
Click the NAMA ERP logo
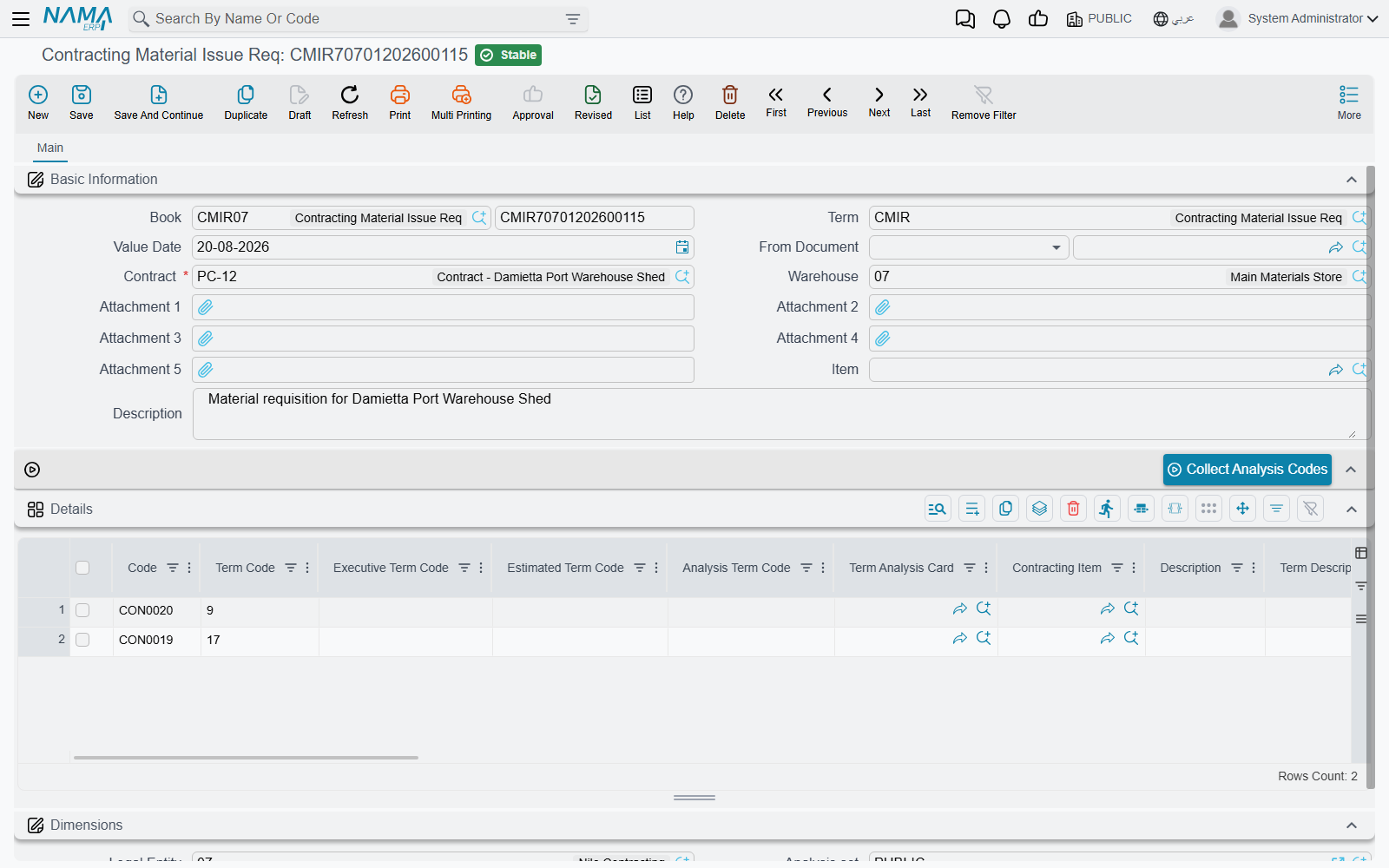(x=77, y=18)
